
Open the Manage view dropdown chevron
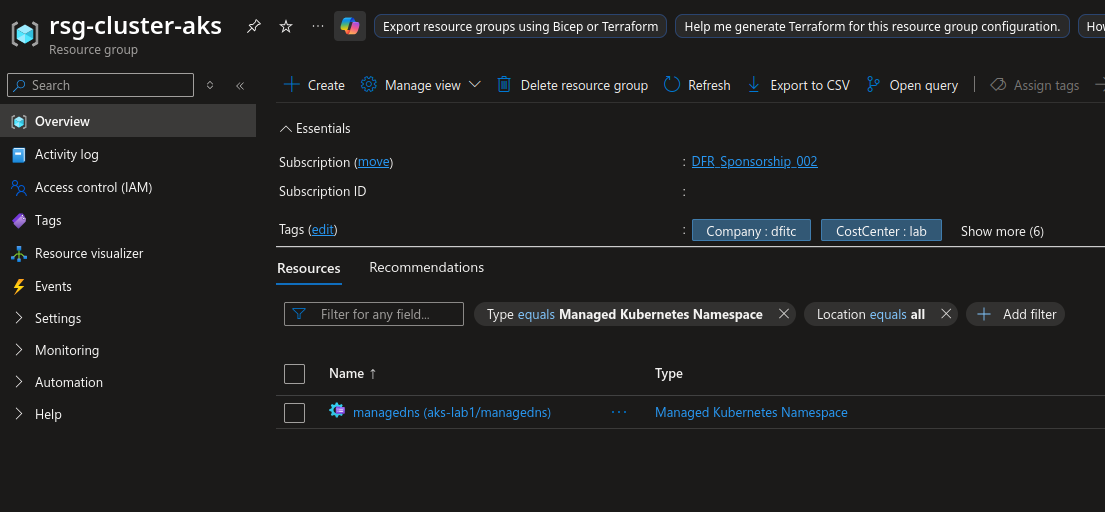tap(474, 85)
